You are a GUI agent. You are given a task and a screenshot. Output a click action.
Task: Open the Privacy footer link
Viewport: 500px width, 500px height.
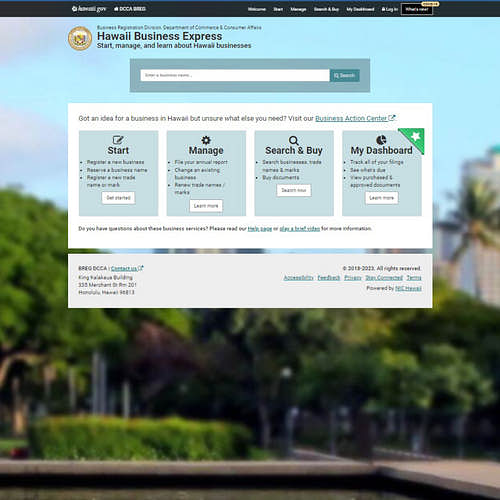[353, 278]
